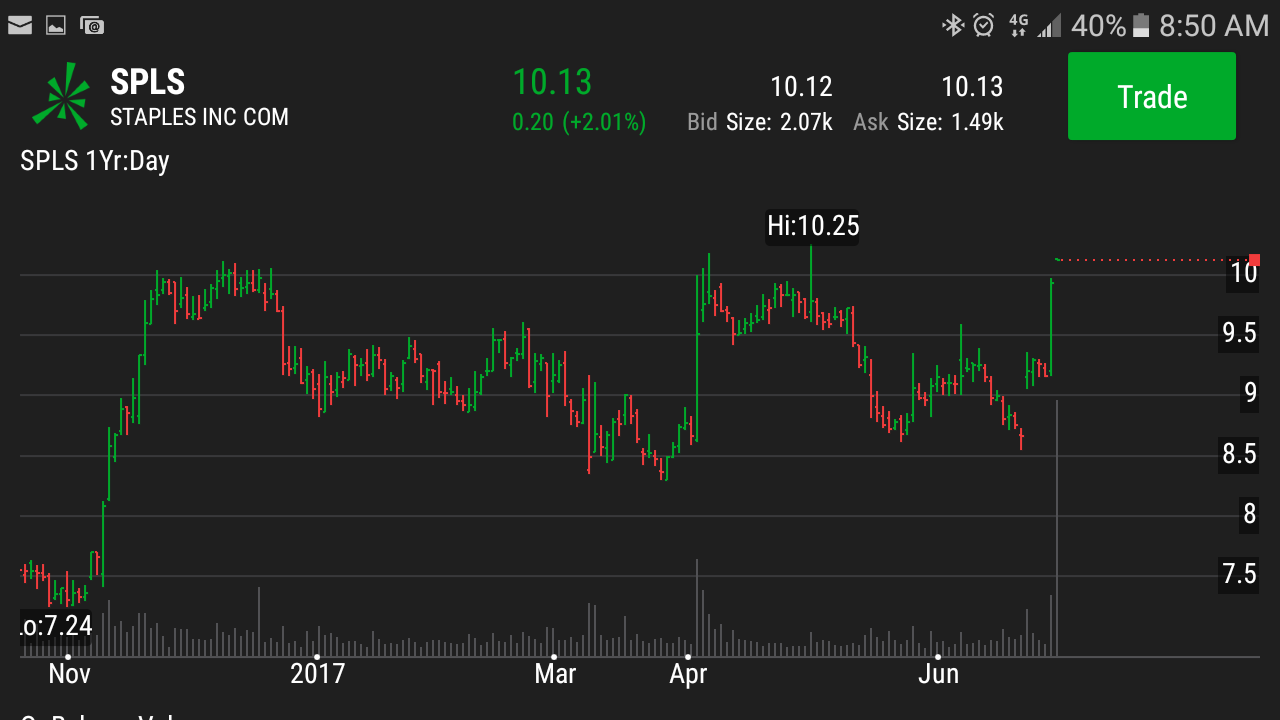The height and width of the screenshot is (720, 1280).
Task: Tap the green Staples starburst logo
Action: pyautogui.click(x=61, y=96)
